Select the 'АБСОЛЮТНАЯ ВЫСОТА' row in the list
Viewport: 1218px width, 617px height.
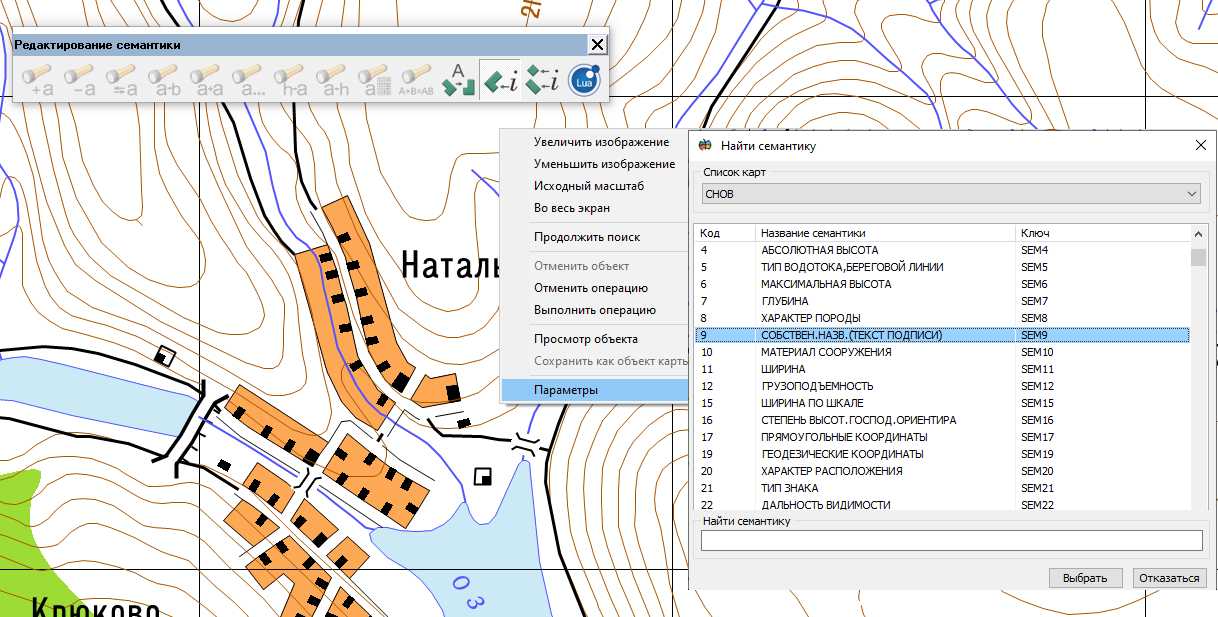820,250
